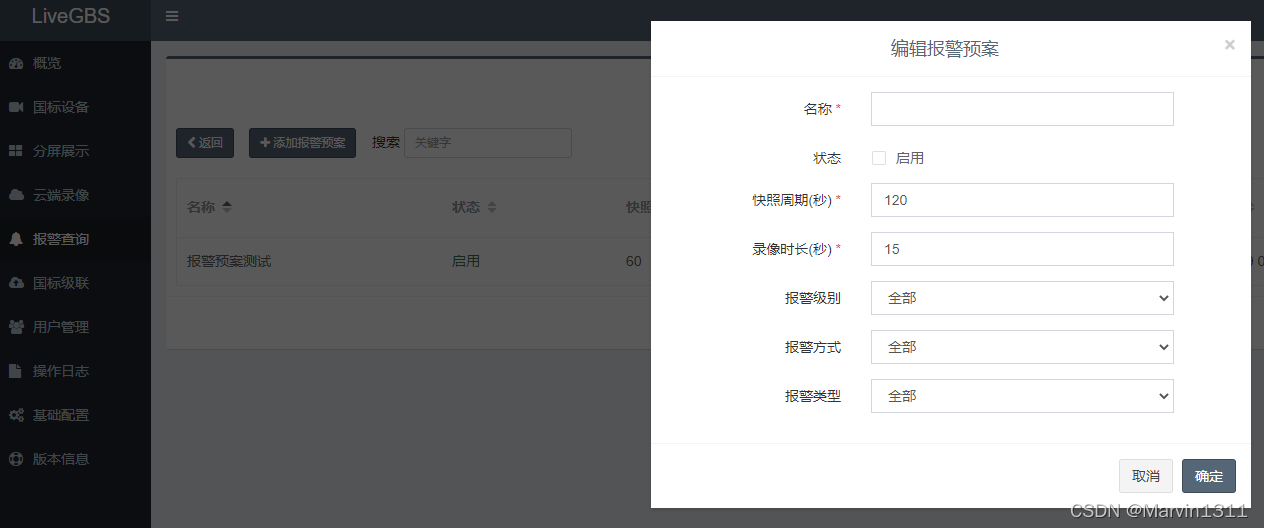Open 国标设备 menu item

point(75,107)
